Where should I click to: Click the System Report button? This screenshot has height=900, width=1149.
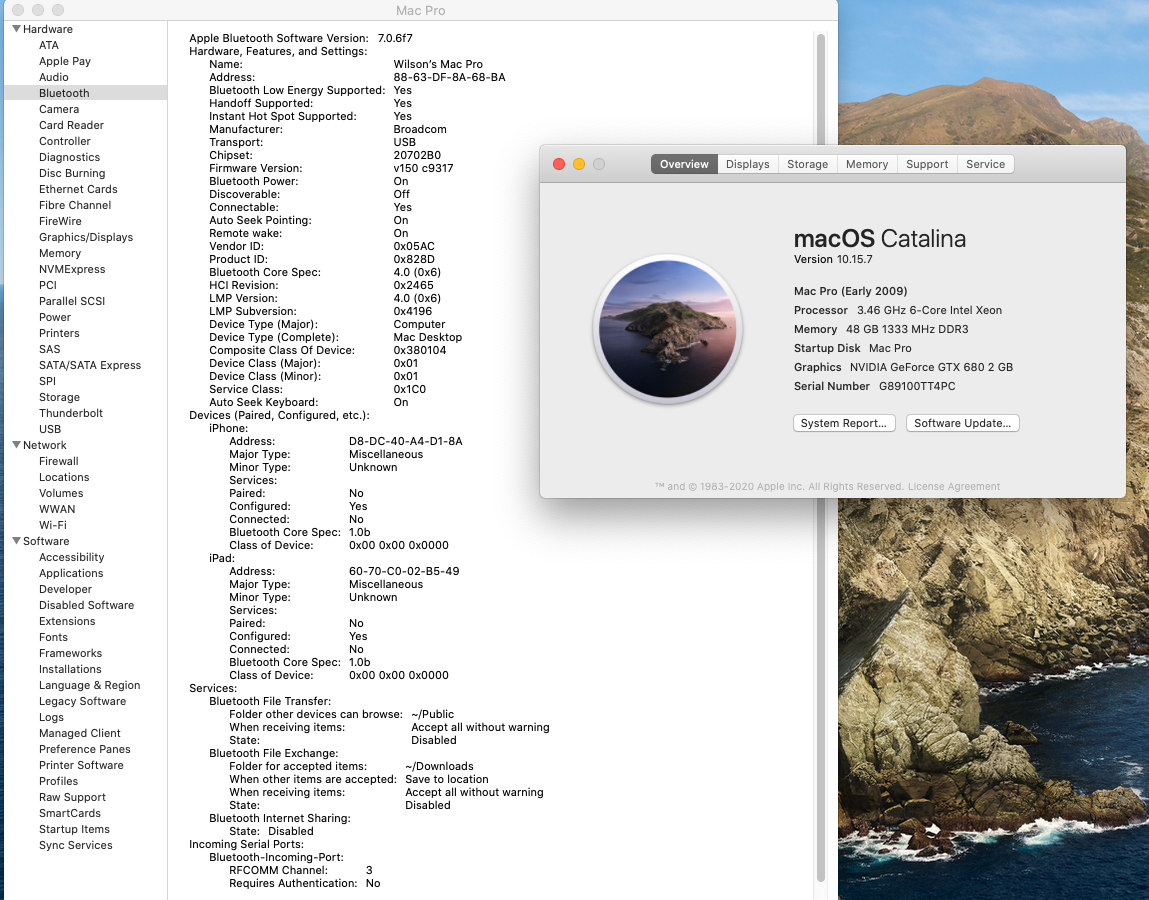coord(844,423)
